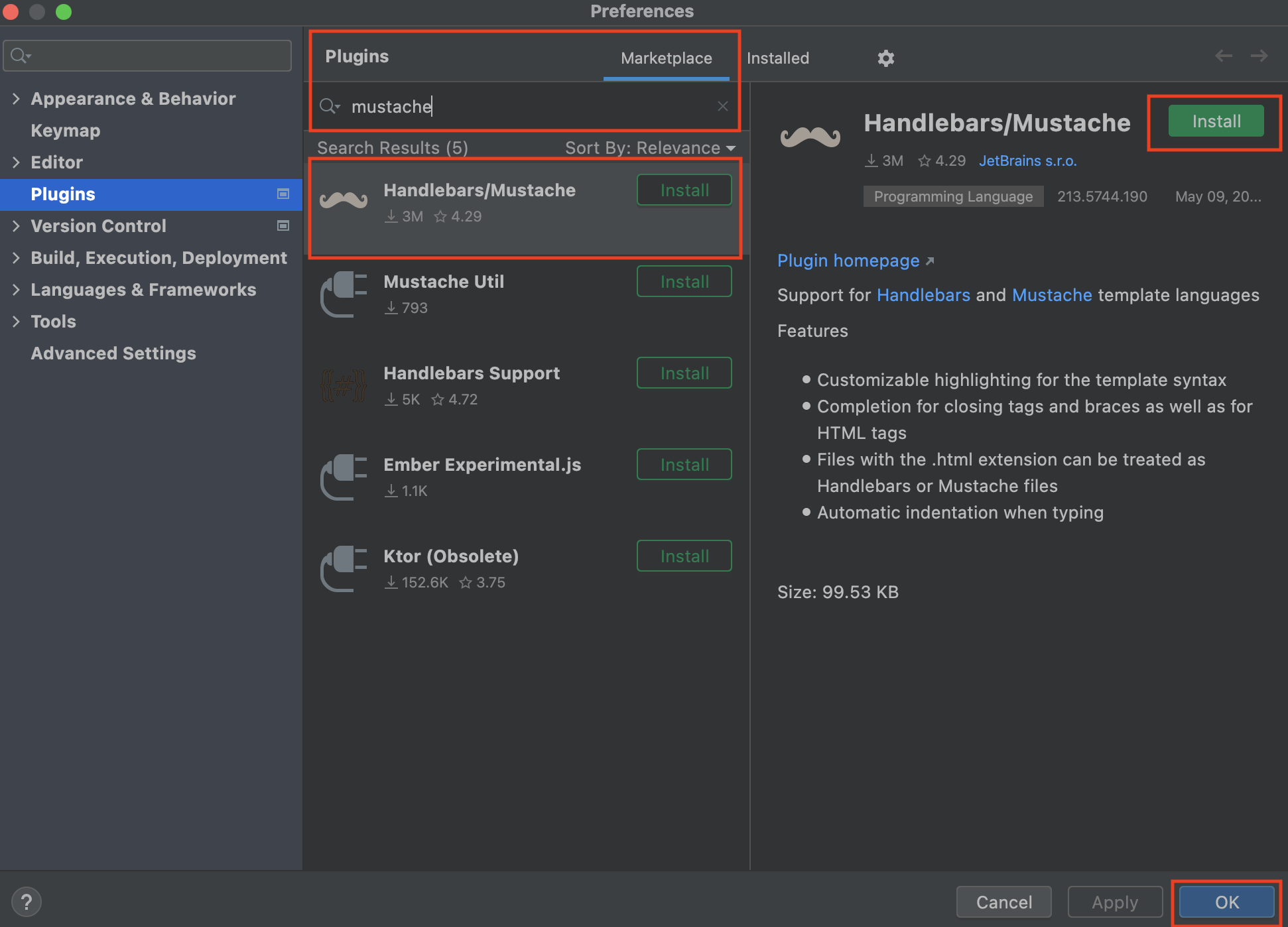
Task: Clear the mustache search text
Action: pos(723,106)
